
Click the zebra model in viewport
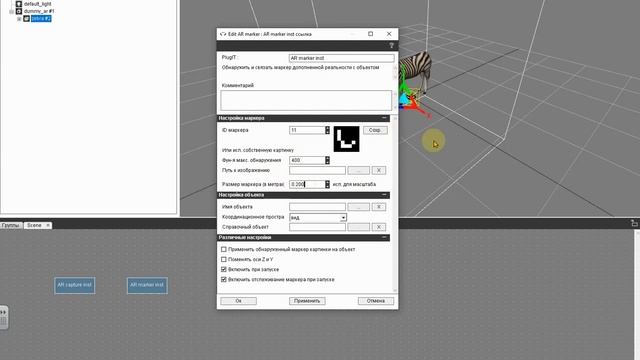[416, 67]
